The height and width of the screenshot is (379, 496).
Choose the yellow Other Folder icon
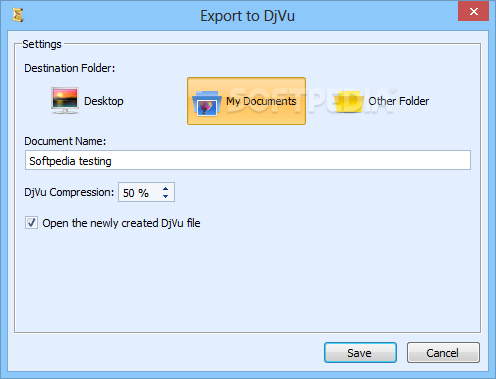point(349,101)
